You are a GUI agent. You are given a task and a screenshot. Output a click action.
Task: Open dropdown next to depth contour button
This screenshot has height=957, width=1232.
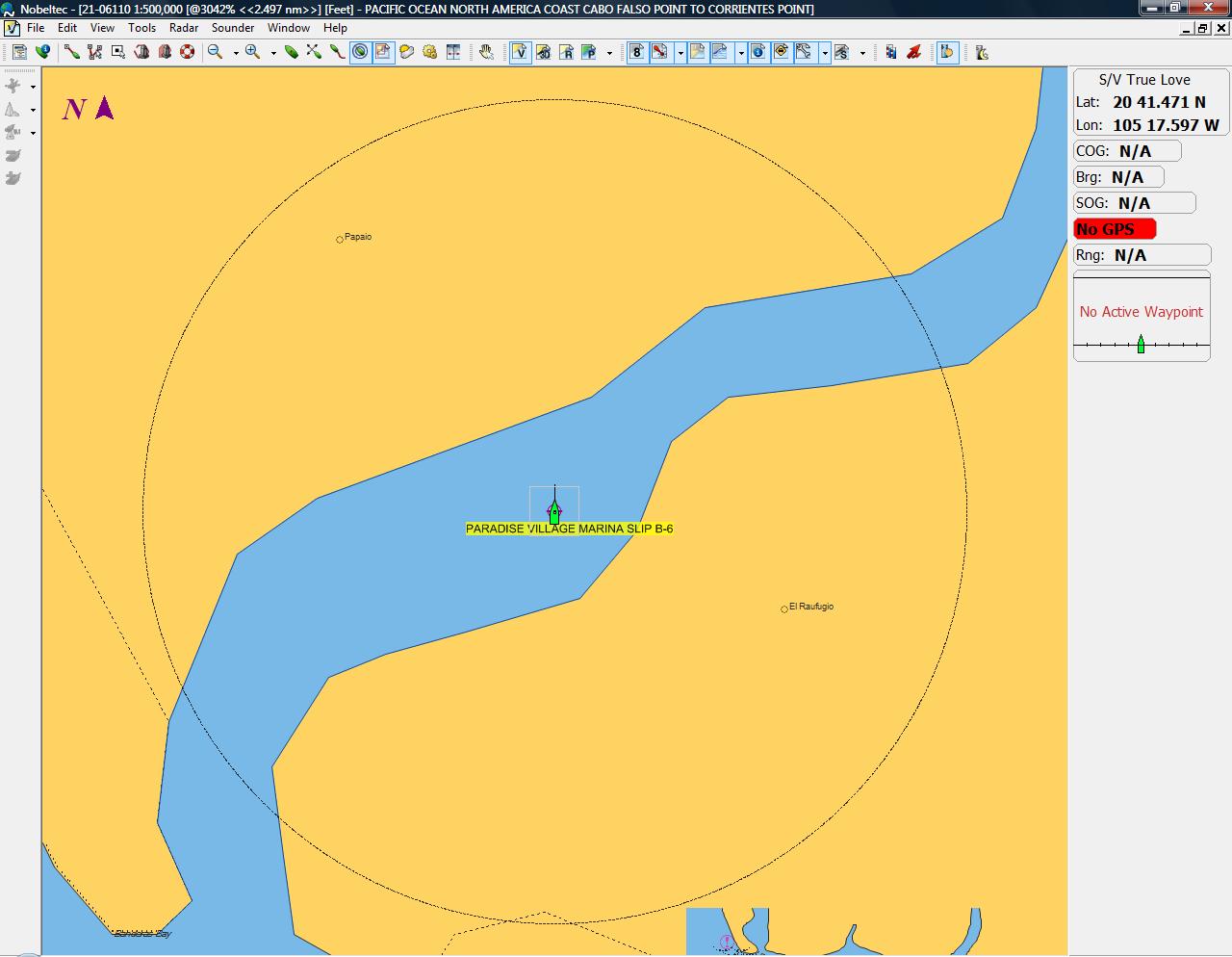(741, 53)
